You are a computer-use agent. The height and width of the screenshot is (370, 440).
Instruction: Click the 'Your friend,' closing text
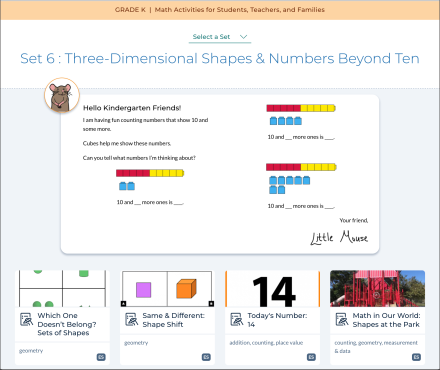(354, 220)
